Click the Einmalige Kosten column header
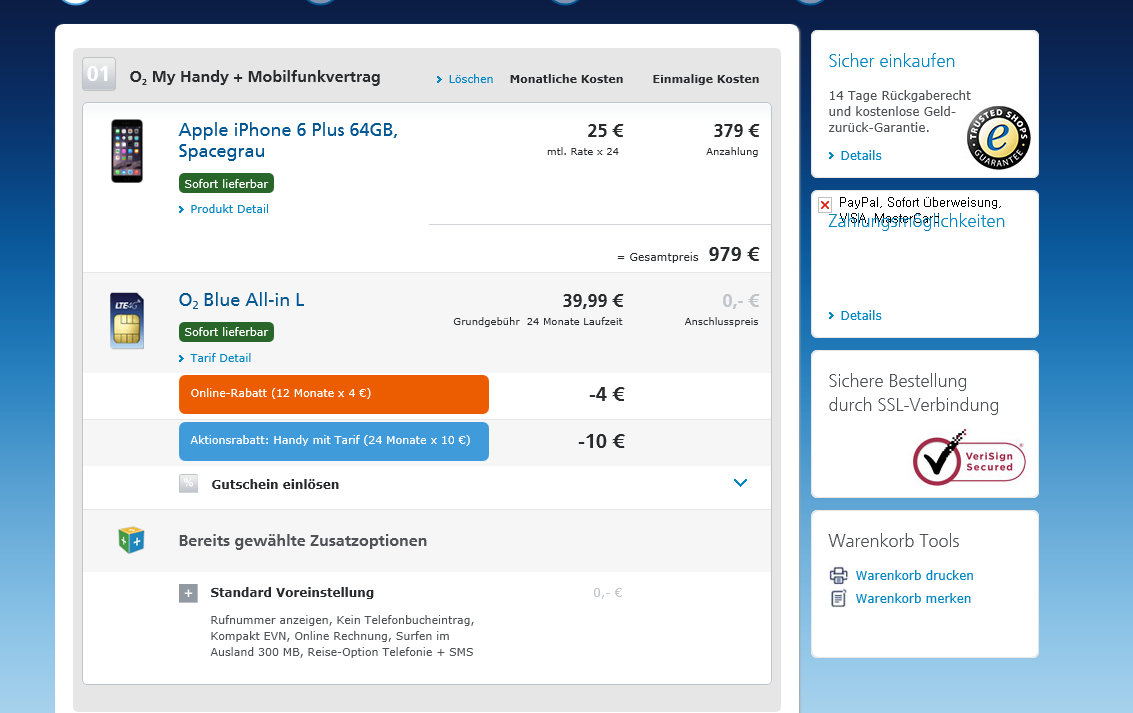The height and width of the screenshot is (713, 1133). tap(706, 79)
